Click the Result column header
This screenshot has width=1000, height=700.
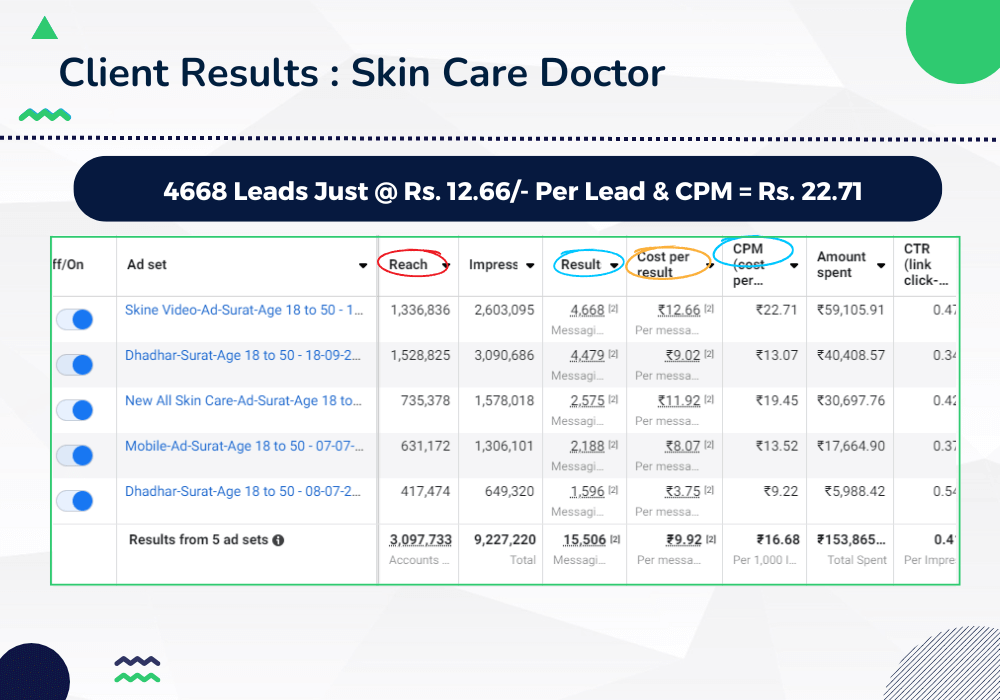click(581, 265)
